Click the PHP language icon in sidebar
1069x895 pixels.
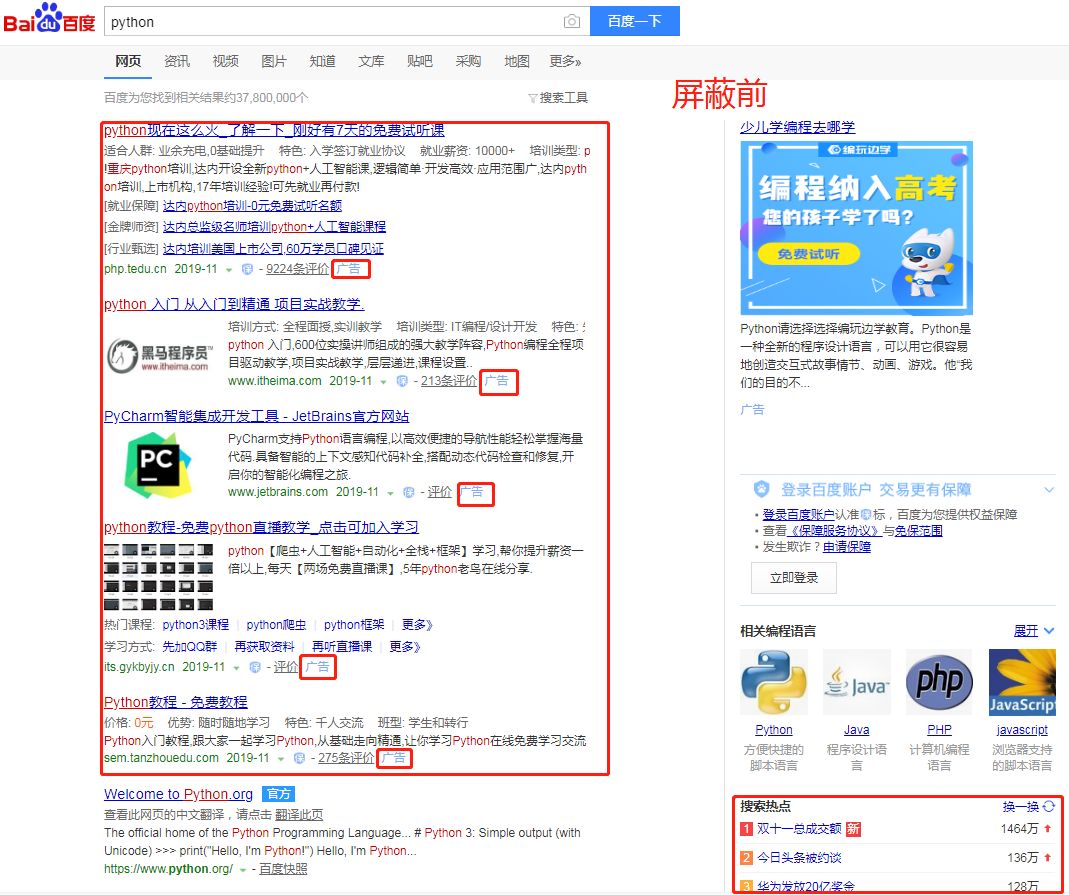938,682
